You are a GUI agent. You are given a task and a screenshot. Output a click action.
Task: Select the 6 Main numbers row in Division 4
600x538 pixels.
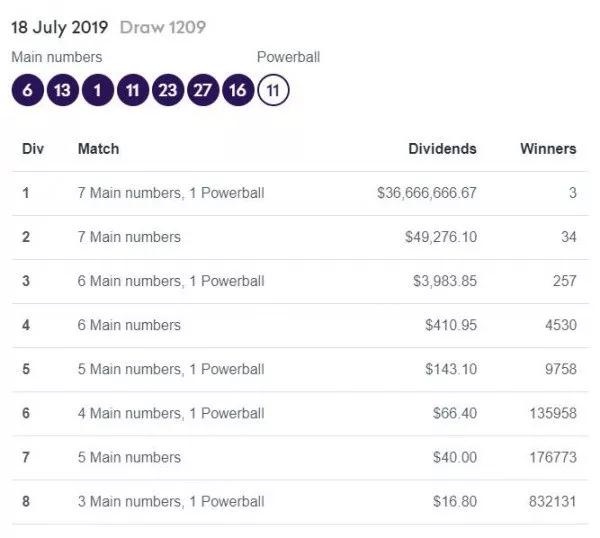pyautogui.click(x=129, y=325)
